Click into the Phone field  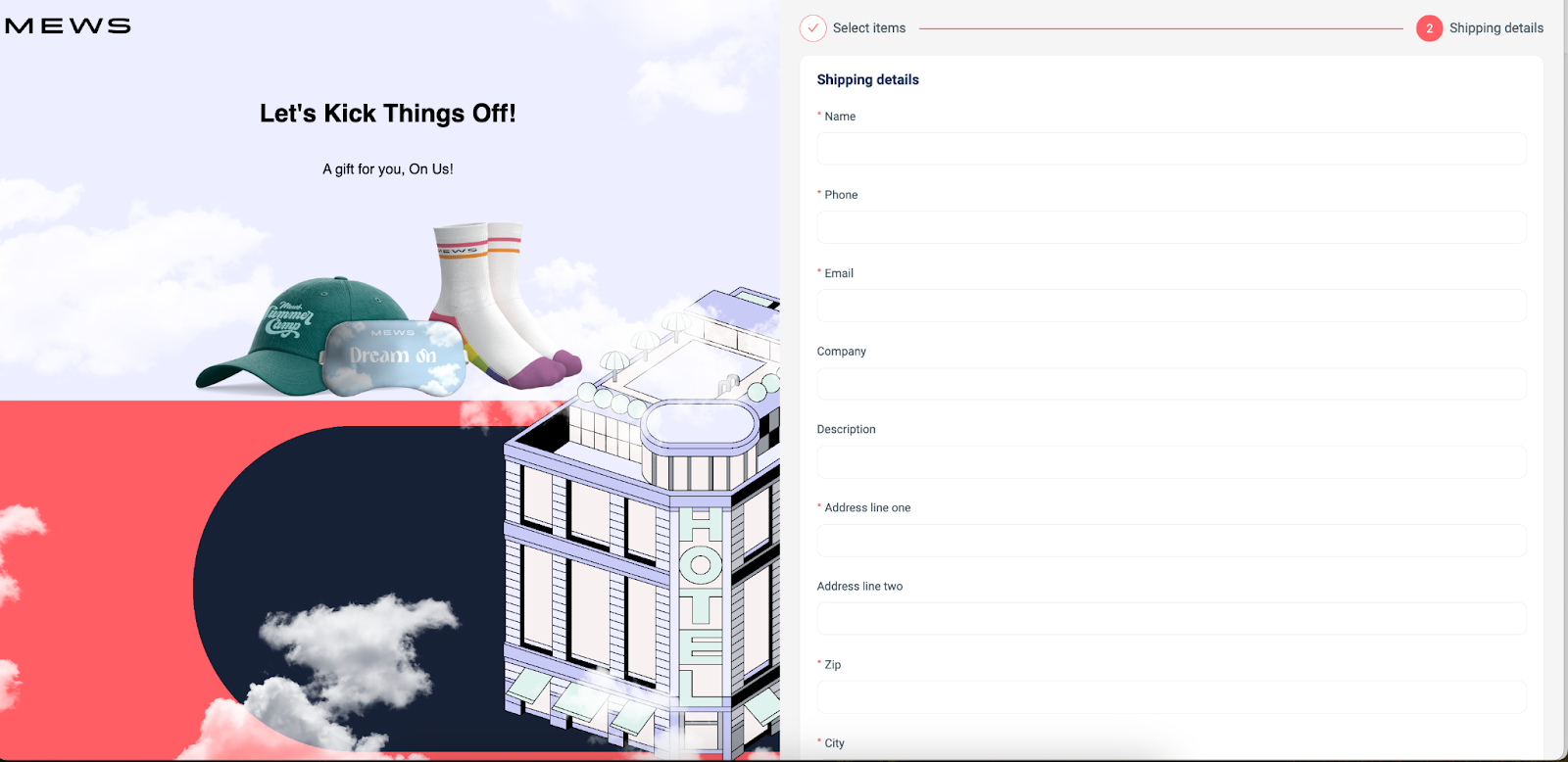(1171, 227)
